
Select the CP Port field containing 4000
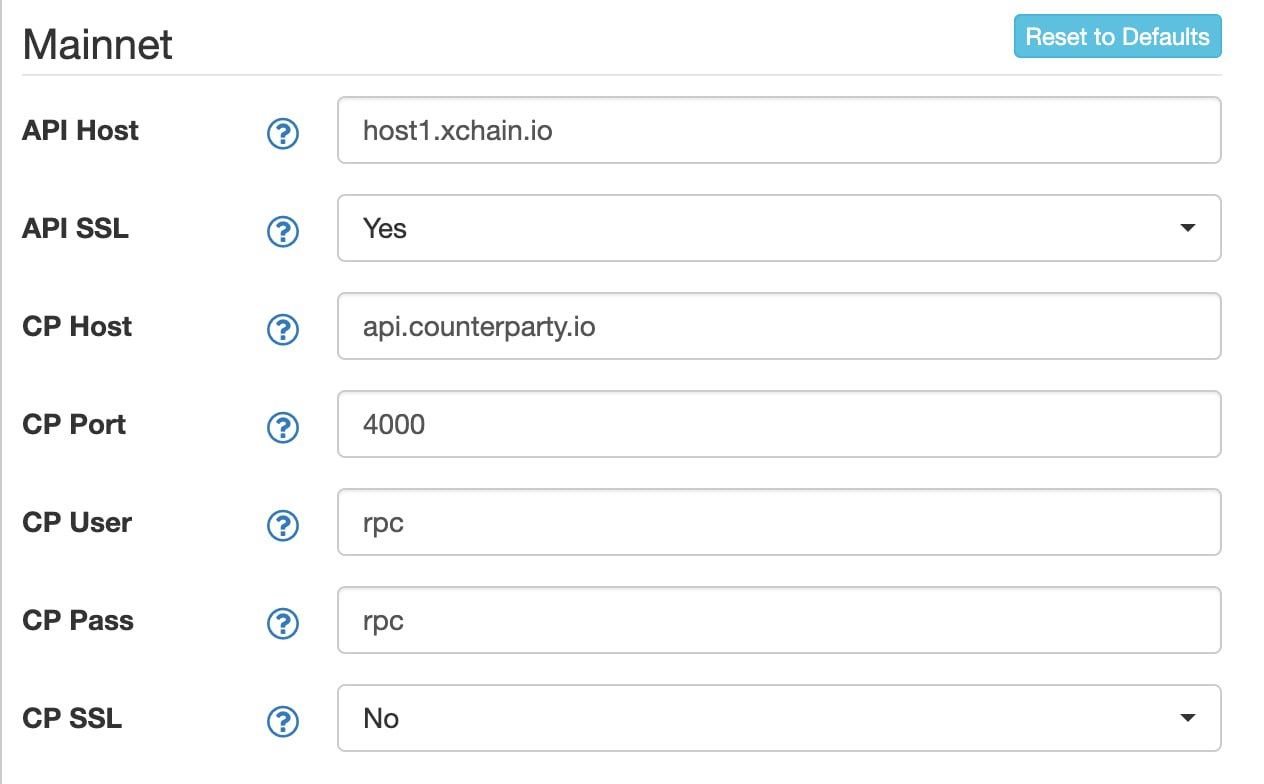779,424
